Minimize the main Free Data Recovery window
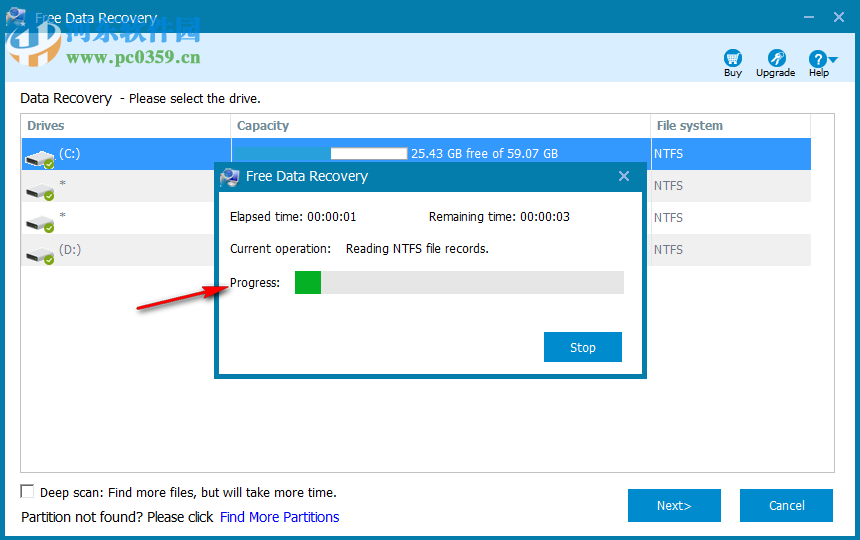 tap(808, 18)
